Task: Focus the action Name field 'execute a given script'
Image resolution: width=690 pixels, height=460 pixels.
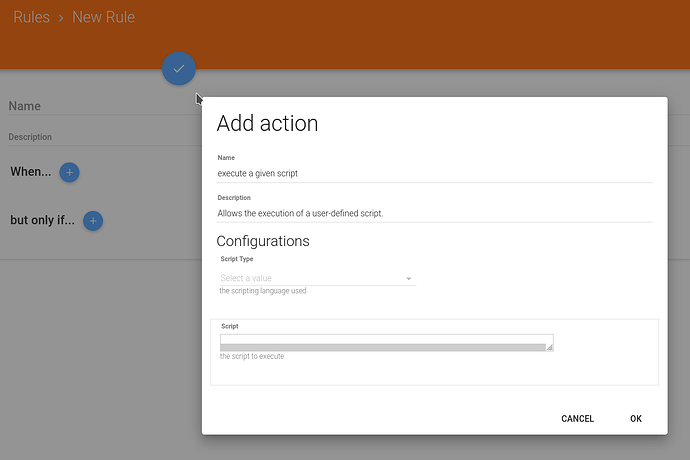Action: (x=434, y=173)
